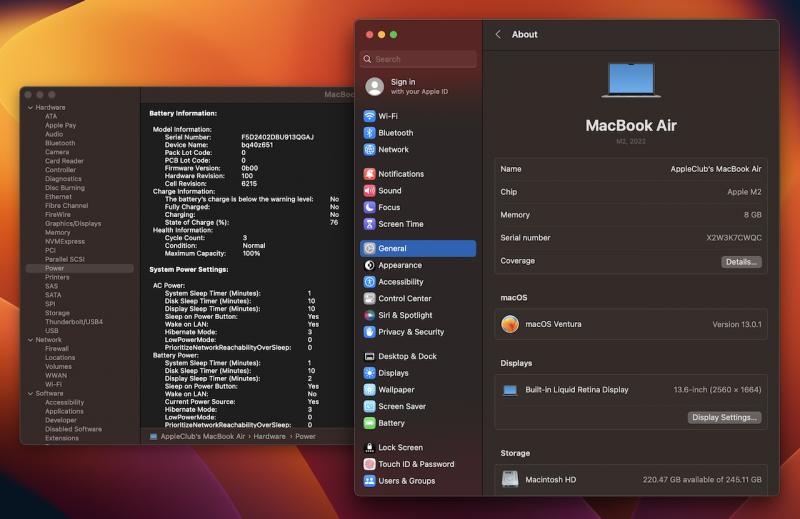Open Lock Screen icon
The height and width of the screenshot is (519, 800).
click(x=369, y=448)
